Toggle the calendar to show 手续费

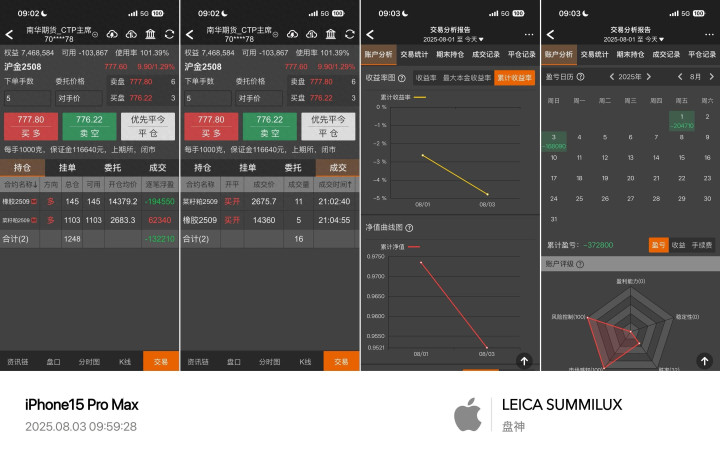click(x=702, y=245)
